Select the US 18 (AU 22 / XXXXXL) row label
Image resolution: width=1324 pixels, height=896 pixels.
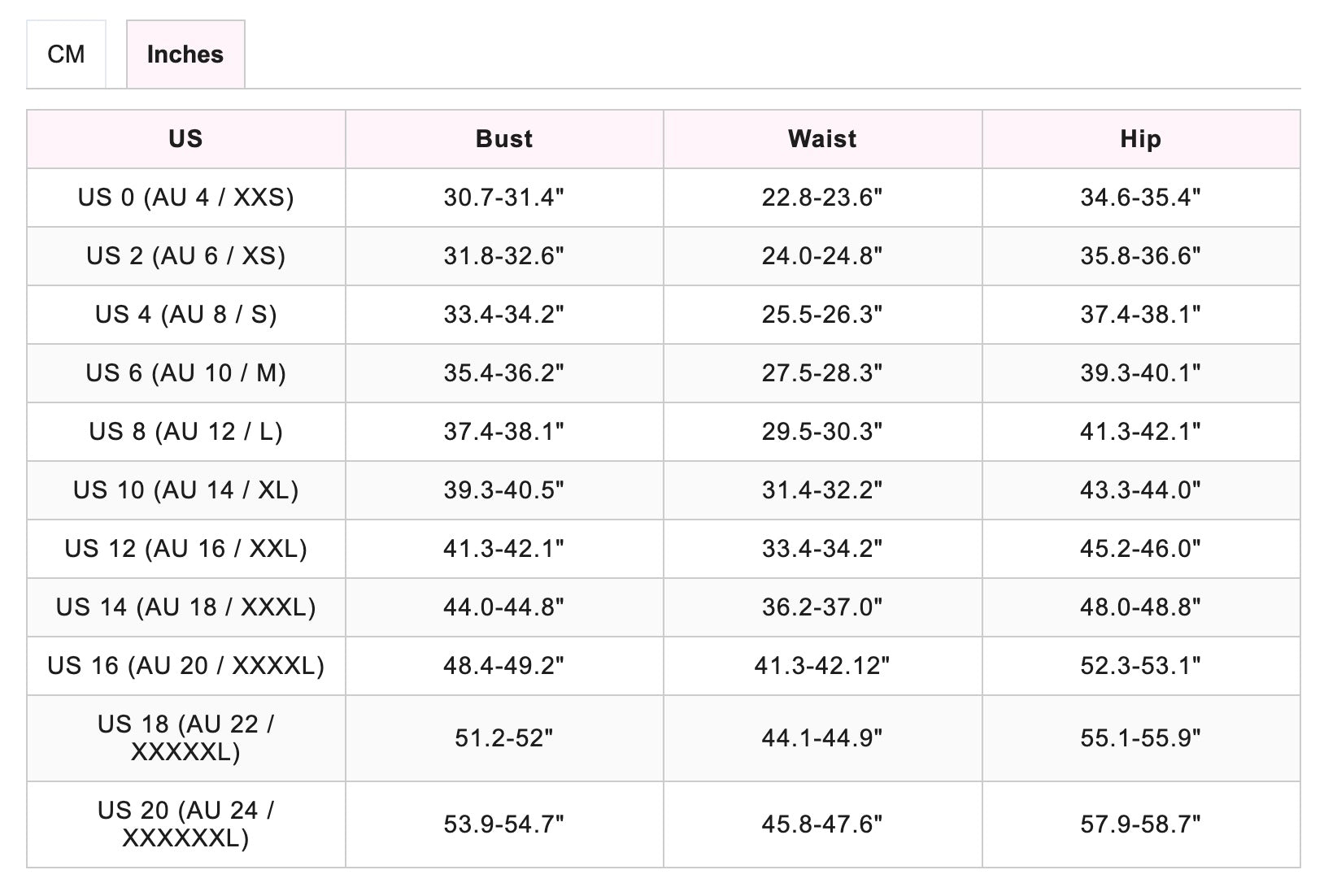click(185, 737)
